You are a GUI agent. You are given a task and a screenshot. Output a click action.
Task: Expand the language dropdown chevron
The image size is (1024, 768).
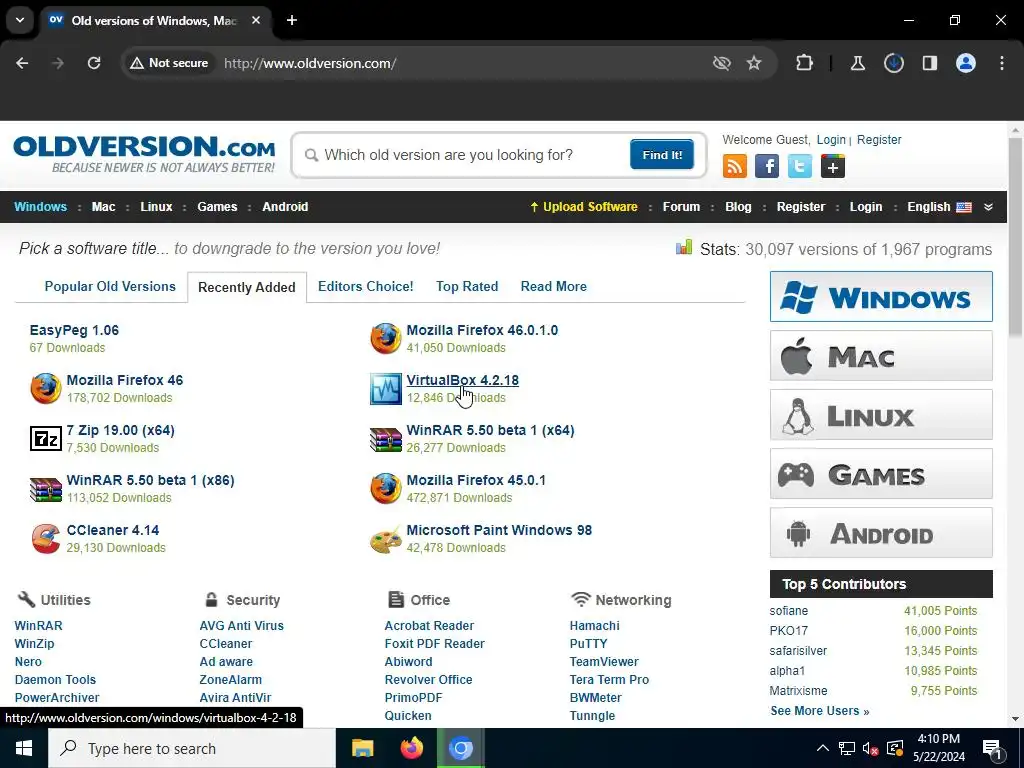click(x=988, y=207)
